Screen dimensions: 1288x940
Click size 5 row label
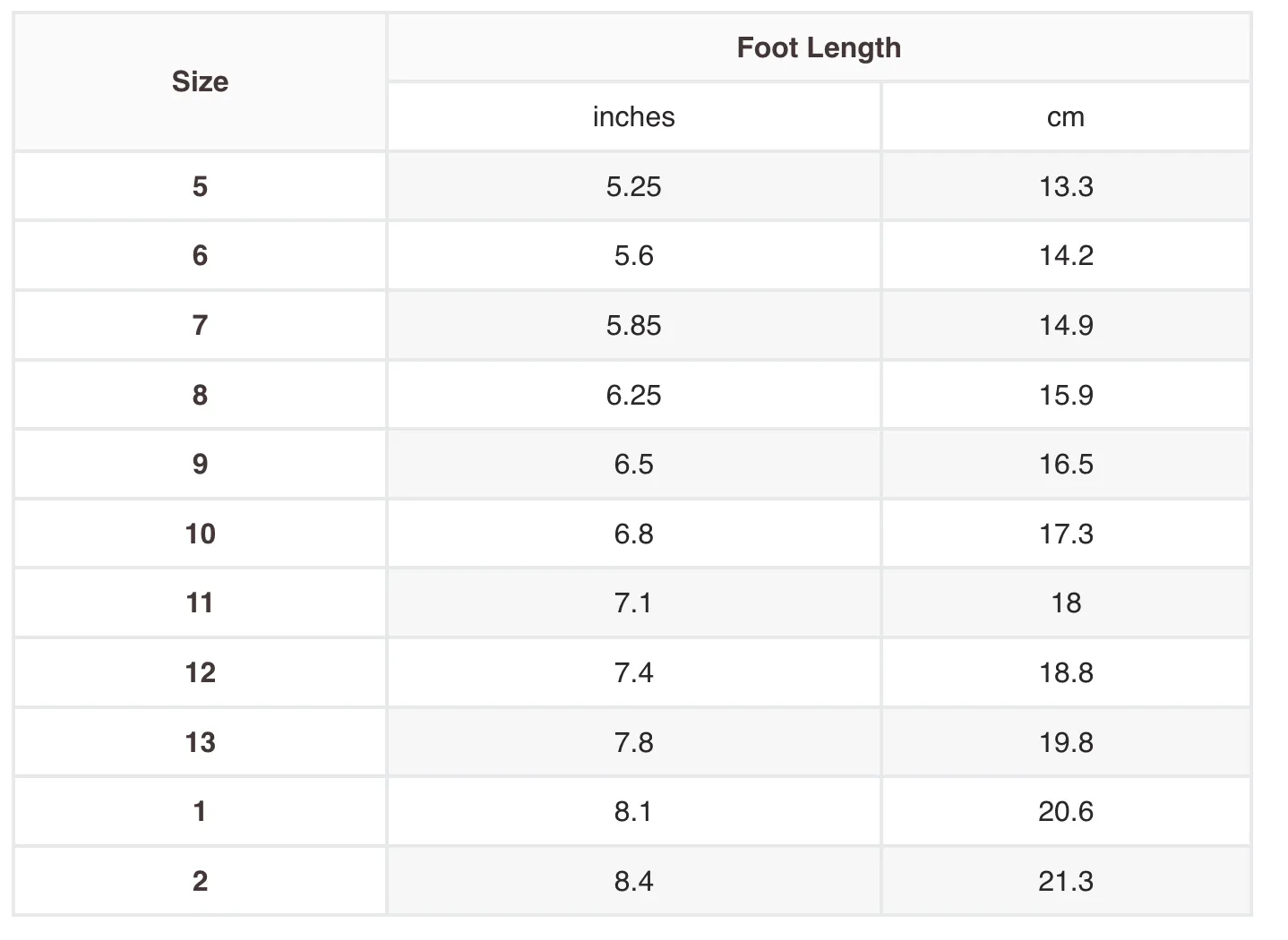coord(200,186)
